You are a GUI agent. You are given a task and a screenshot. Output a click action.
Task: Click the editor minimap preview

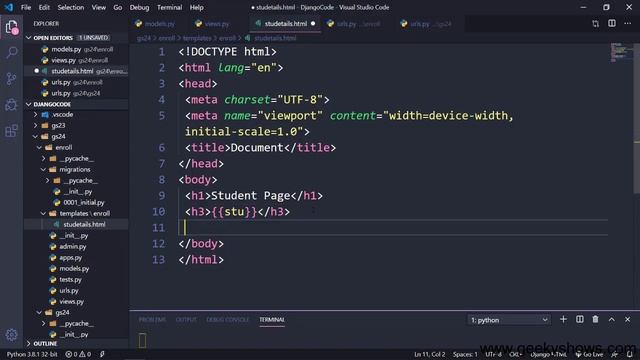tap(620, 52)
